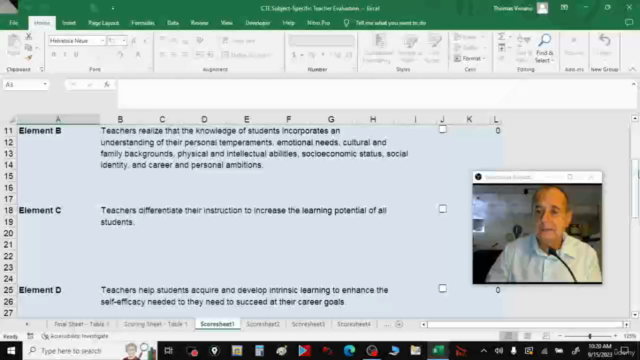The image size is (640, 360).
Task: Toggle Underline formatting in Font group
Action: 76,54
